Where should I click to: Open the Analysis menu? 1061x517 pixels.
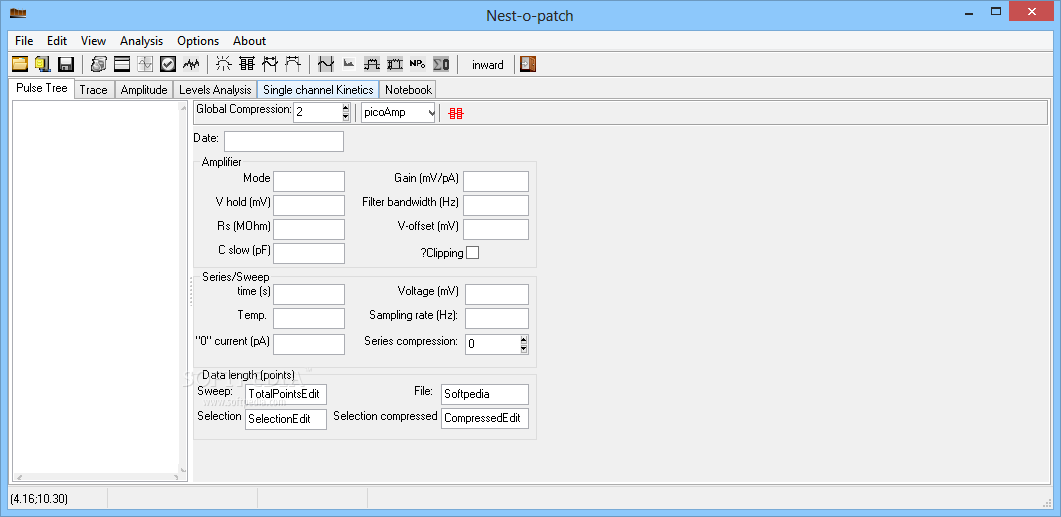[x=141, y=41]
